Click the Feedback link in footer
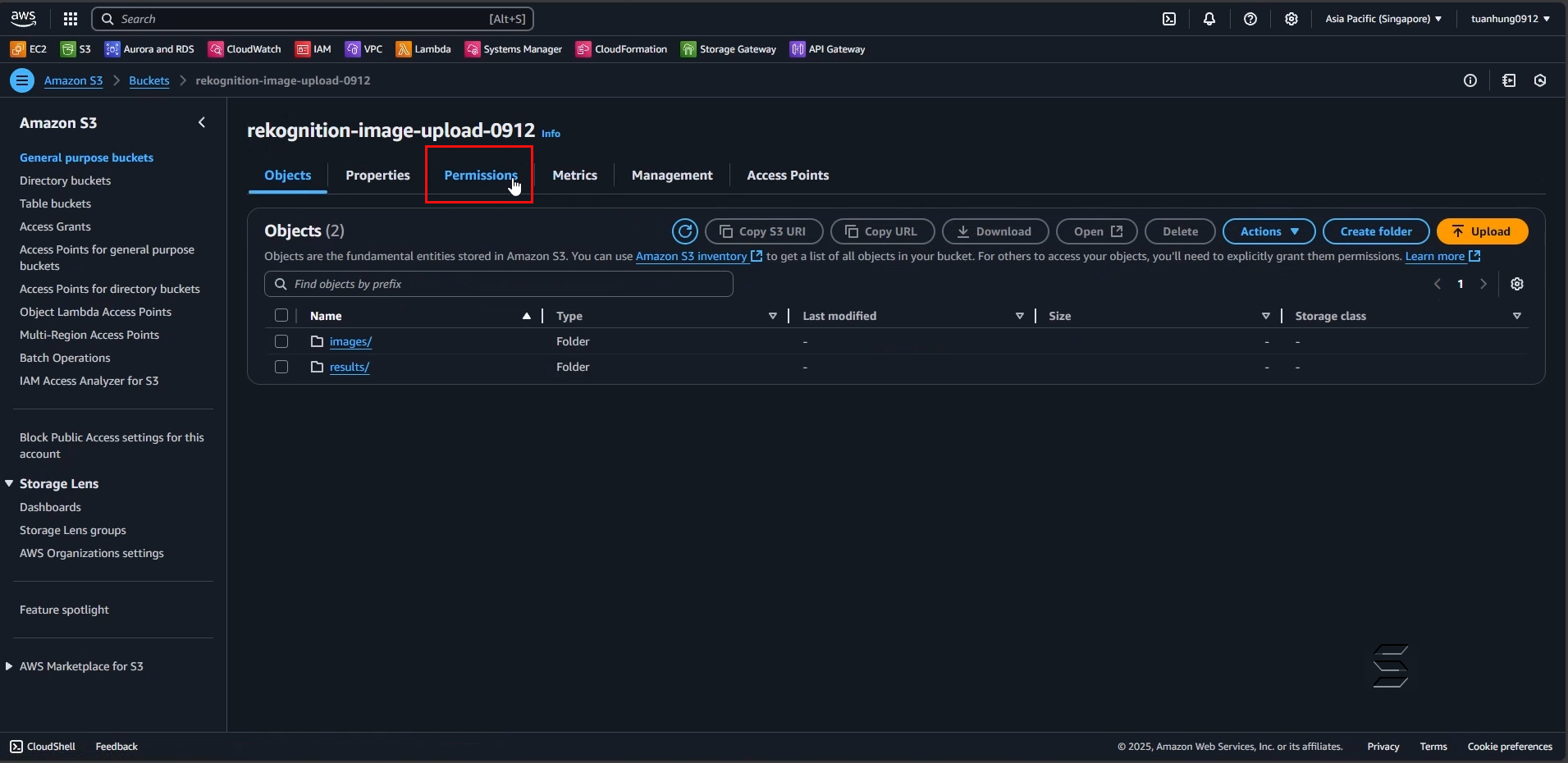 [x=117, y=747]
